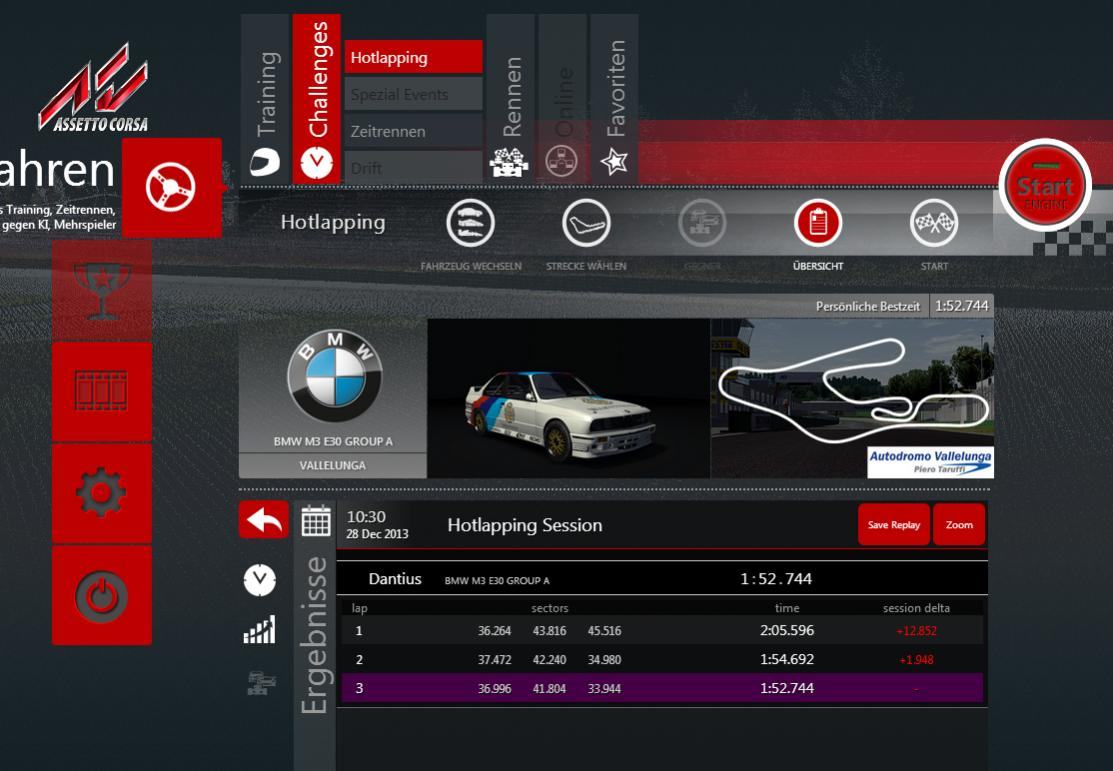This screenshot has width=1113, height=771.
Task: Open the Favoriten tab
Action: [615, 98]
